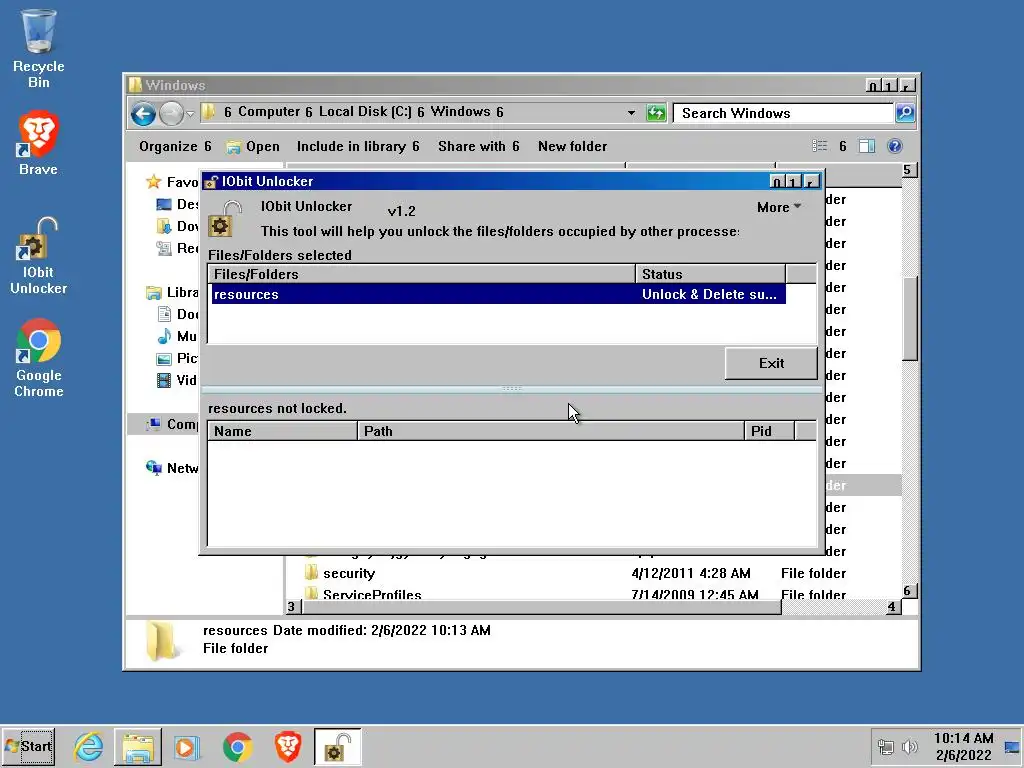The height and width of the screenshot is (768, 1024).
Task: Open Internet Explorer from the taskbar
Action: [x=88, y=746]
